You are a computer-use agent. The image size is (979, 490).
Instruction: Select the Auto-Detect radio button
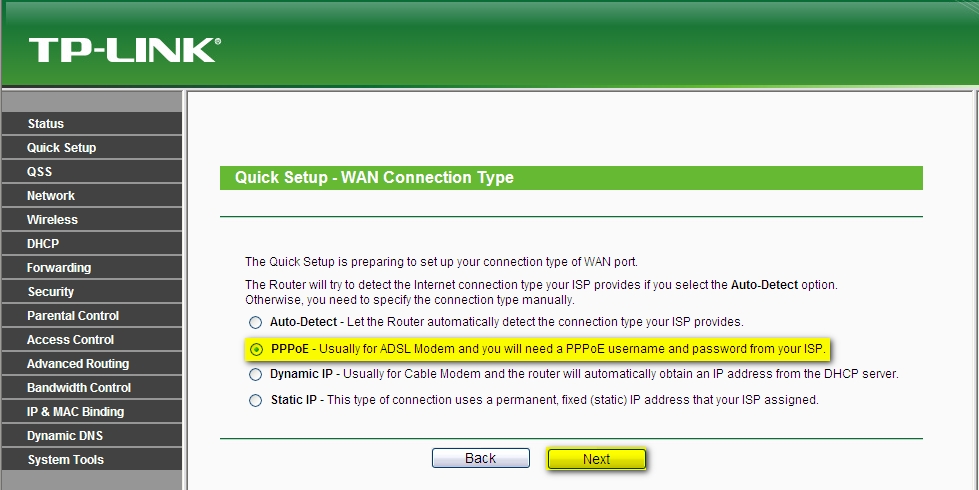255,323
